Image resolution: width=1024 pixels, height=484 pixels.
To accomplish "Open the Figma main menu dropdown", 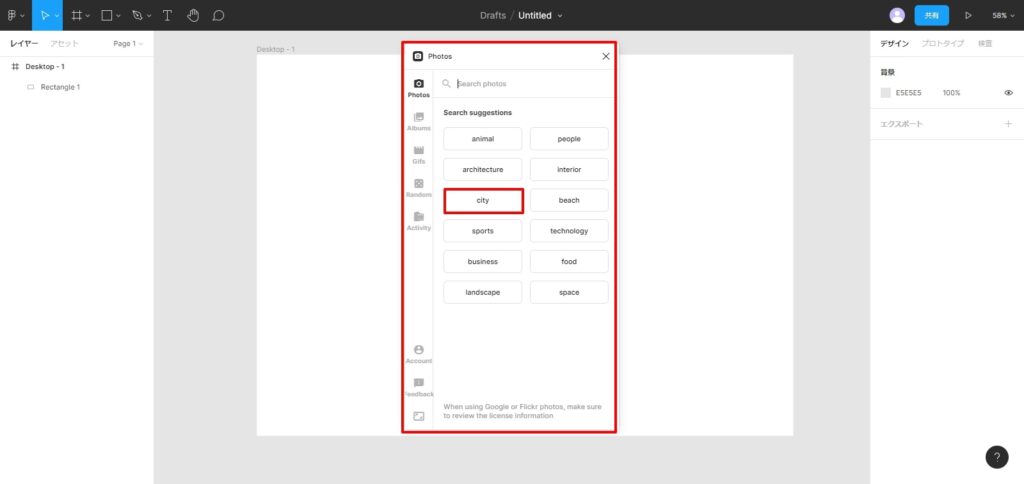I will pos(15,15).
